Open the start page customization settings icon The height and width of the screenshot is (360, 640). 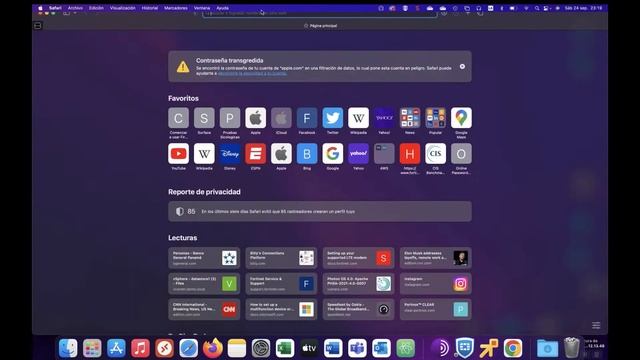(596, 325)
